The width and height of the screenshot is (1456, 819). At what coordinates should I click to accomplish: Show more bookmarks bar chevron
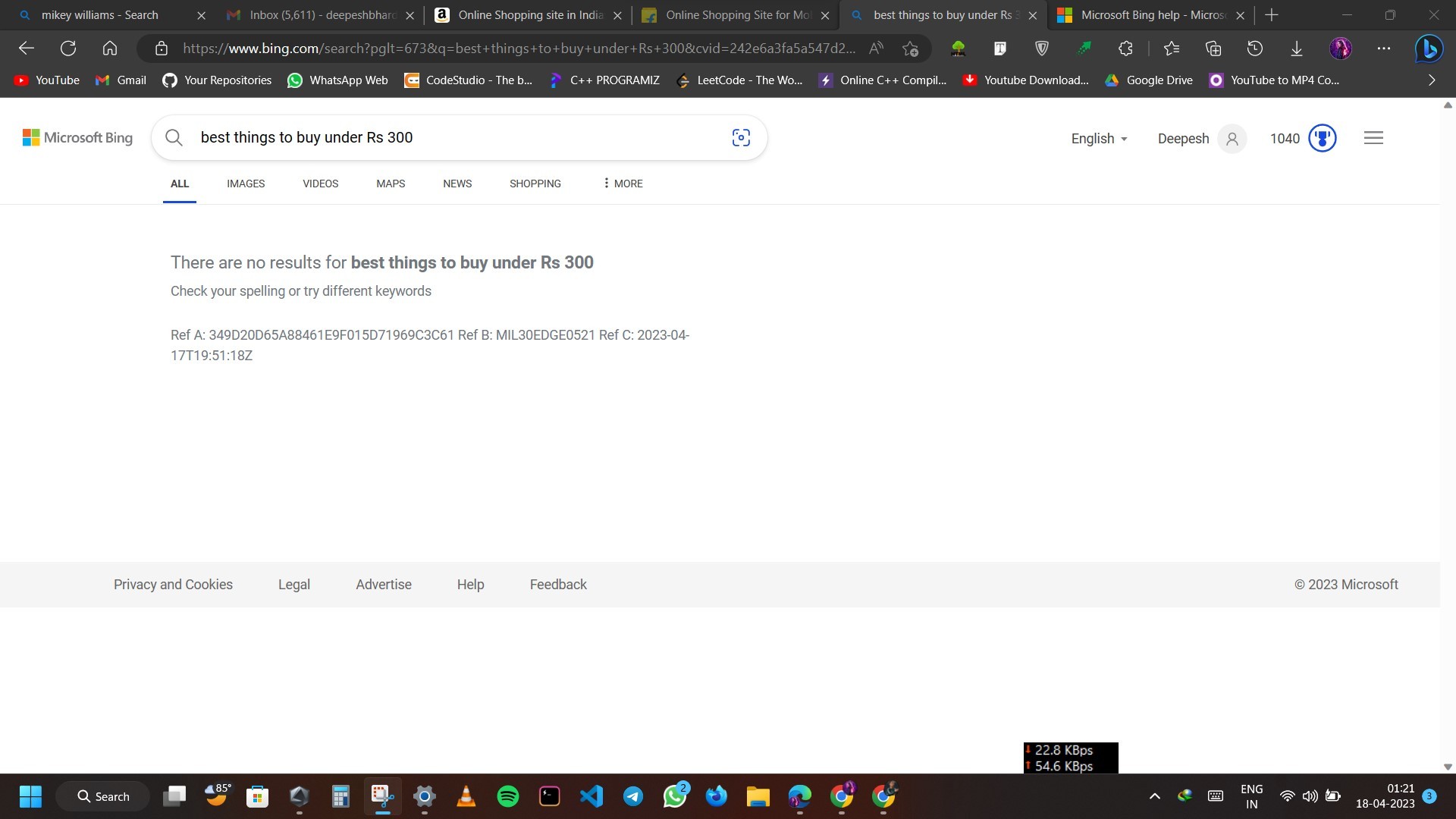tap(1432, 80)
